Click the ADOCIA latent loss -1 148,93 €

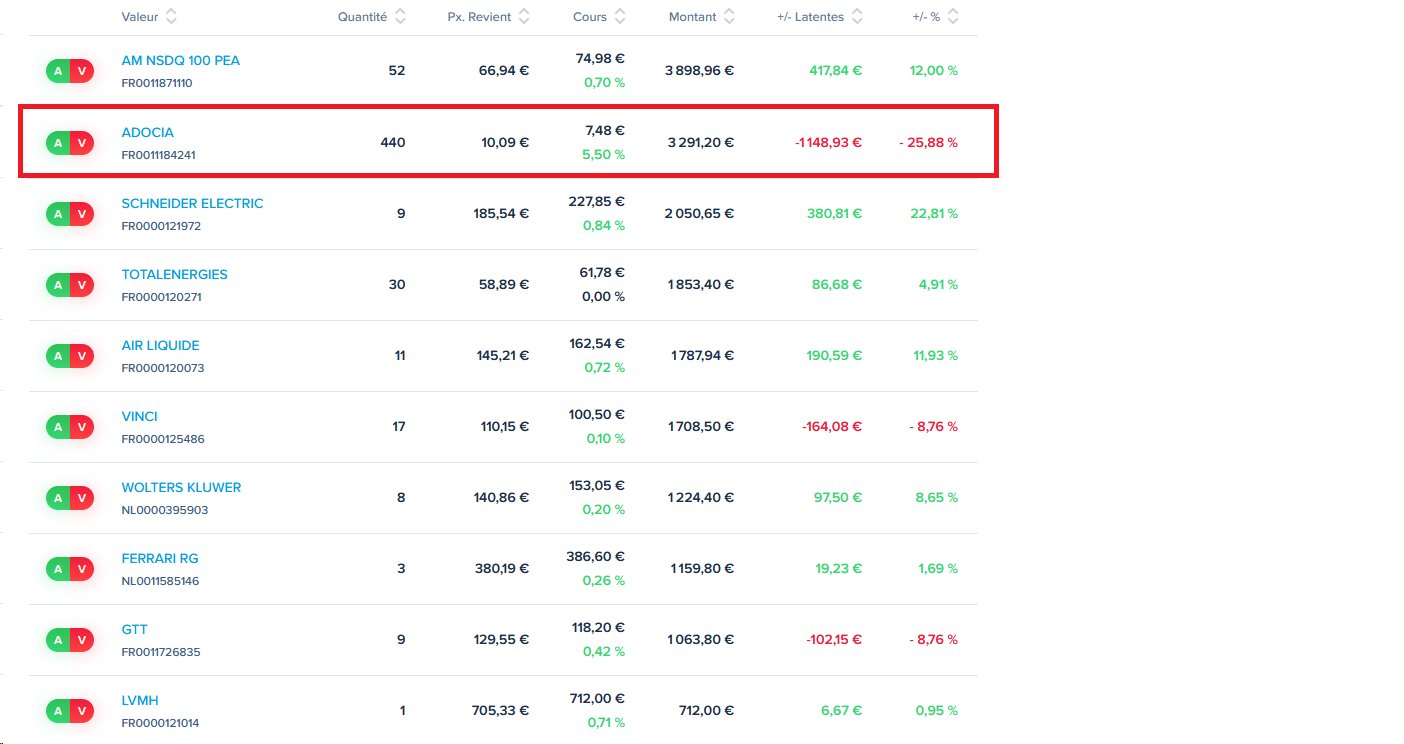pyautogui.click(x=828, y=143)
